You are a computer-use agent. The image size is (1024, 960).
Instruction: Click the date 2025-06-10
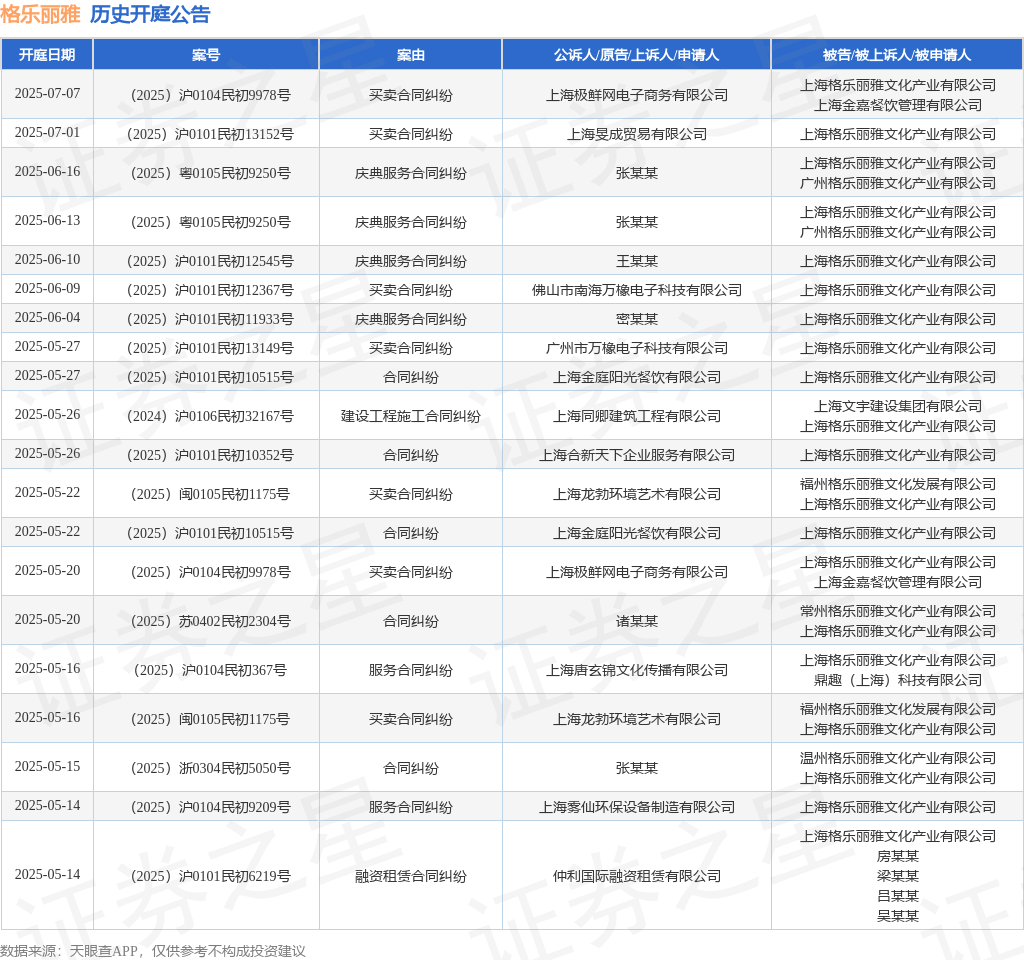[47, 259]
